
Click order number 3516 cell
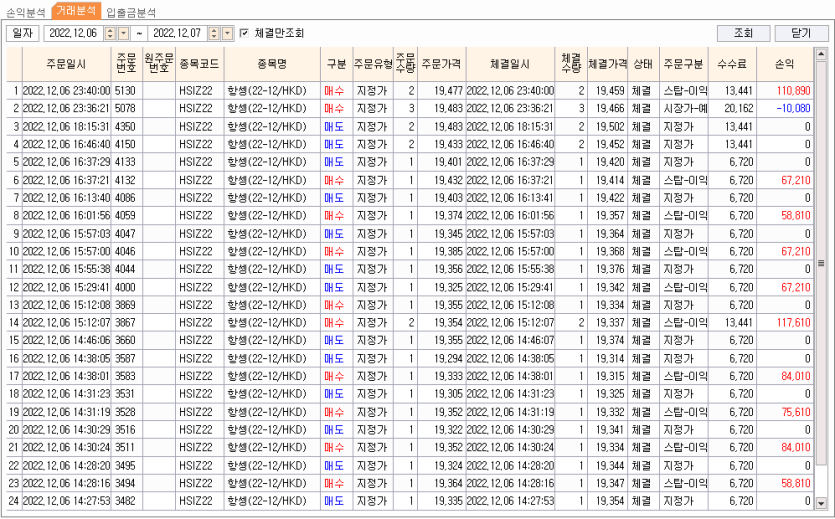click(x=127, y=430)
